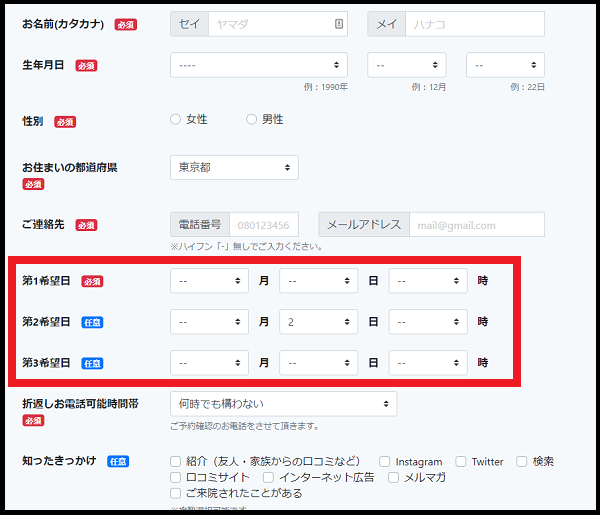This screenshot has height=515, width=600.
Task: Click the メイ katakana given name field
Action: pyautogui.click(x=474, y=24)
